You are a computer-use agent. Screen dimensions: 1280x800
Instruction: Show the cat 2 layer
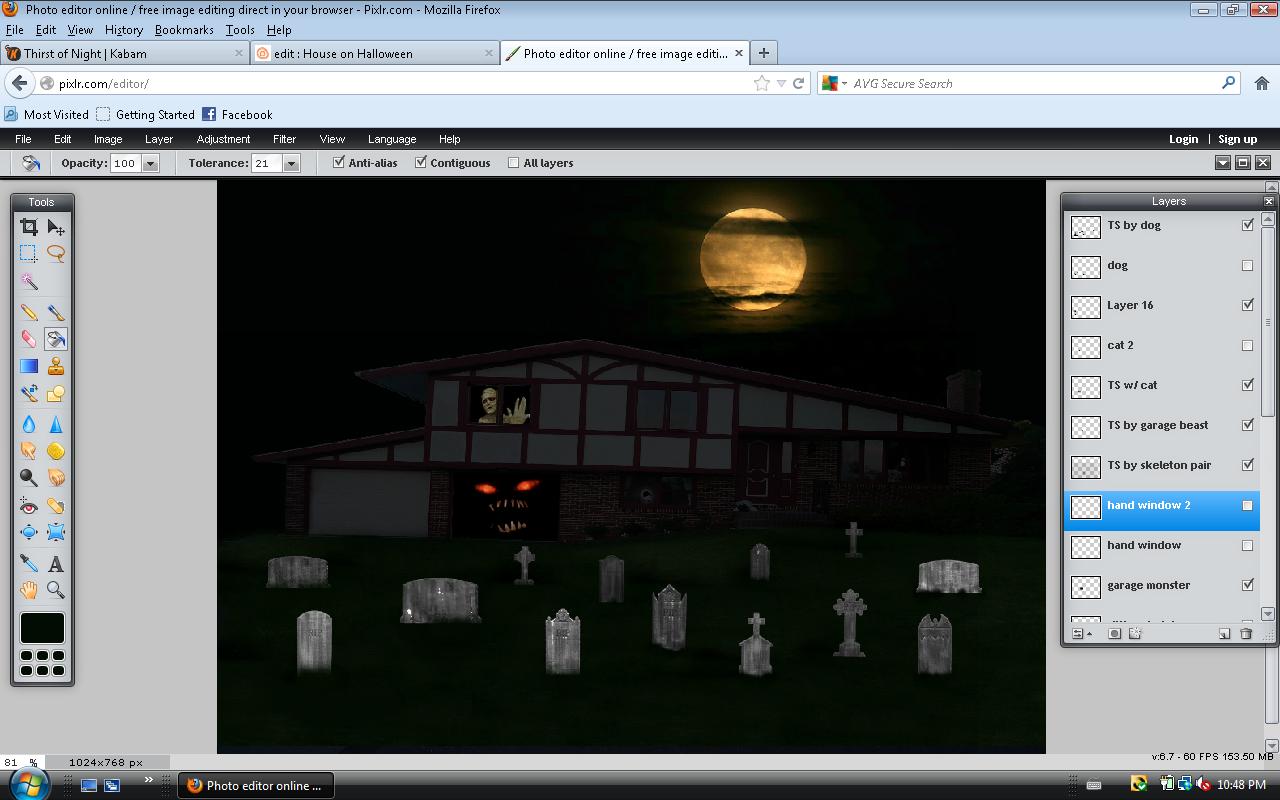[x=1247, y=345]
